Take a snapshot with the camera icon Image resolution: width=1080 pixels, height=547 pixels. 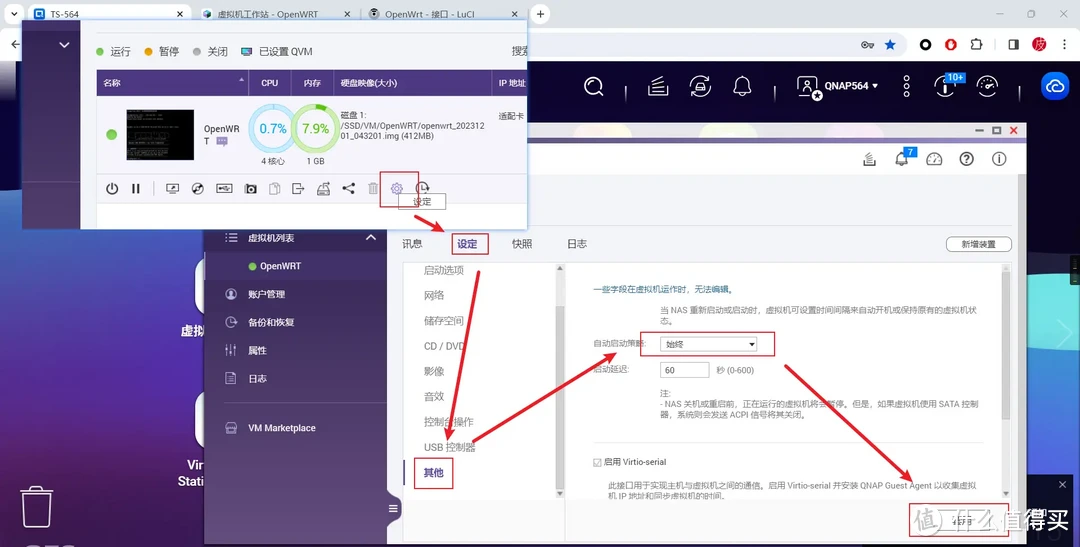click(x=251, y=189)
